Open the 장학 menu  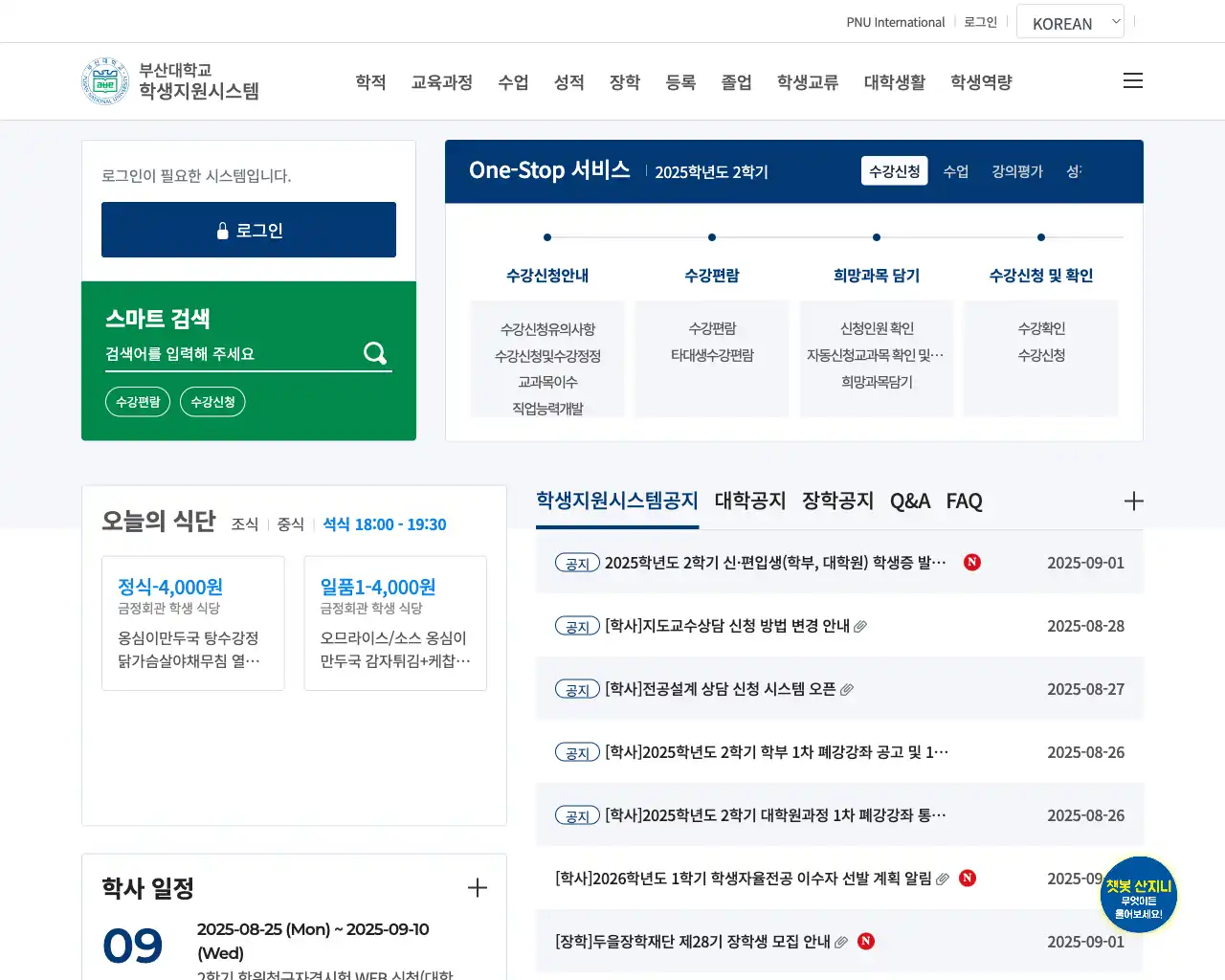click(x=625, y=82)
